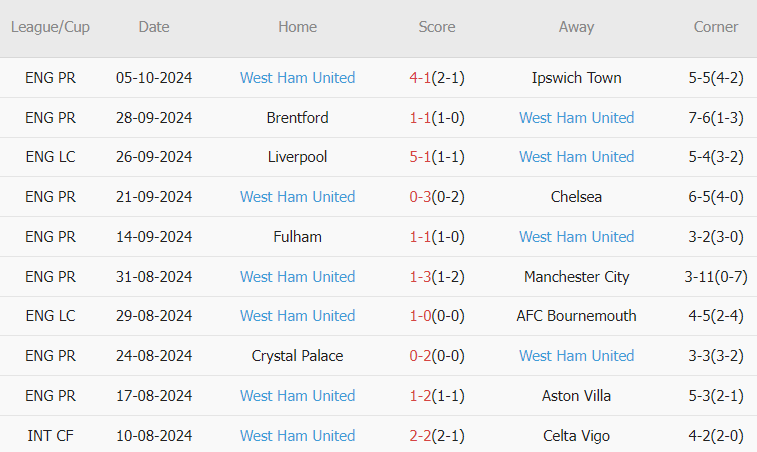Click the Corner column header
The width and height of the screenshot is (757, 452).
coord(715,27)
